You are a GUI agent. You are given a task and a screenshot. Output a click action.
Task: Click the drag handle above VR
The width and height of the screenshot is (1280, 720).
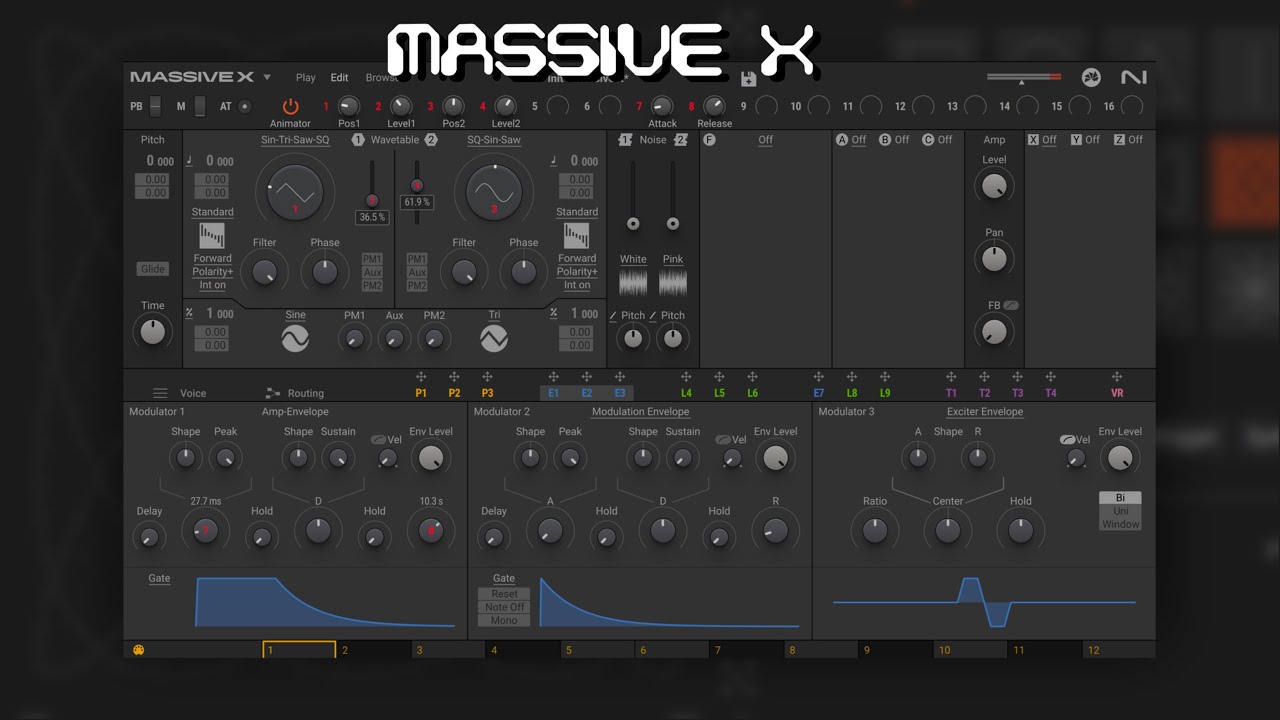click(x=1117, y=377)
